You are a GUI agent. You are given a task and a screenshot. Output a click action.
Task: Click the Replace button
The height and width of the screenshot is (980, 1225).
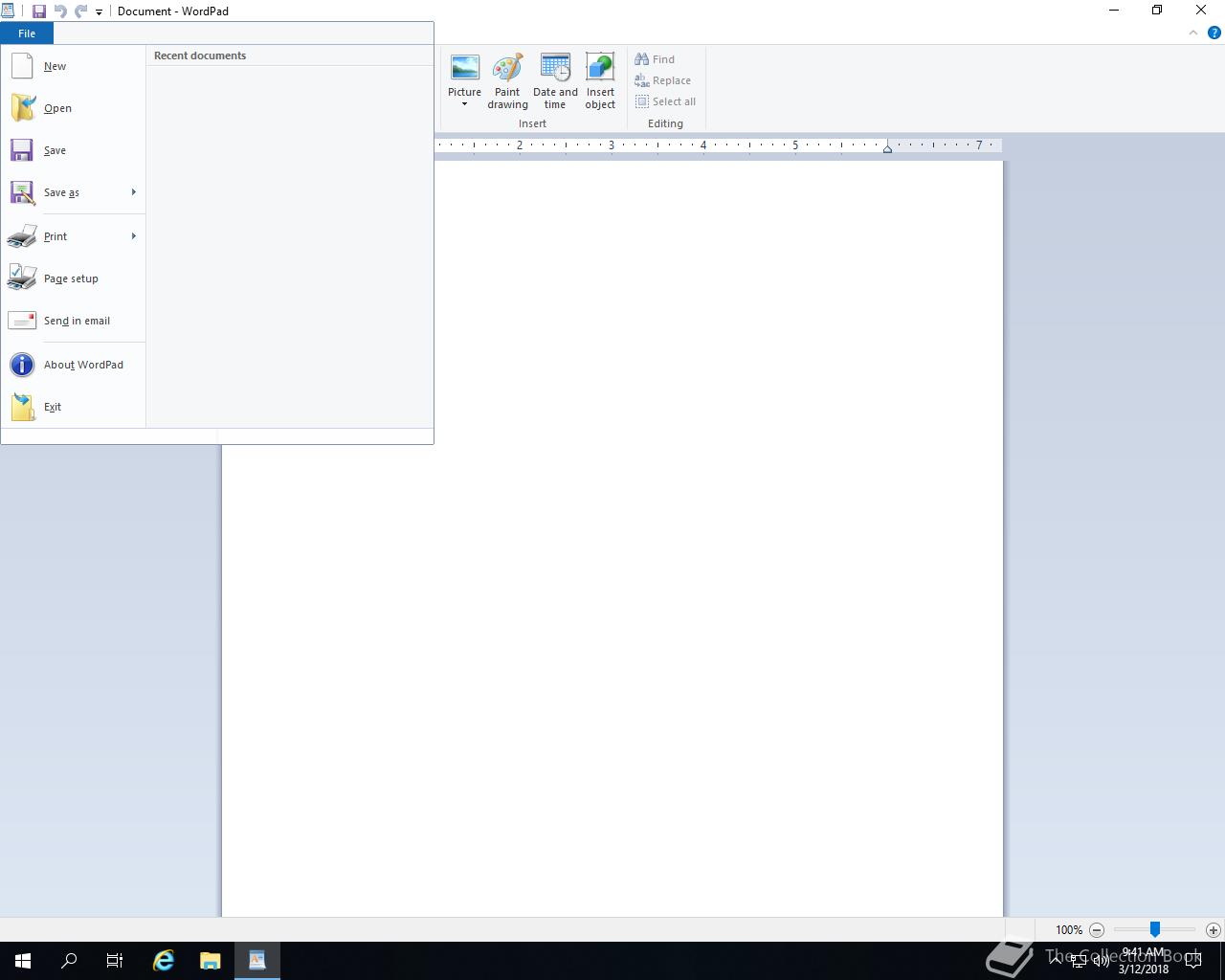663,80
